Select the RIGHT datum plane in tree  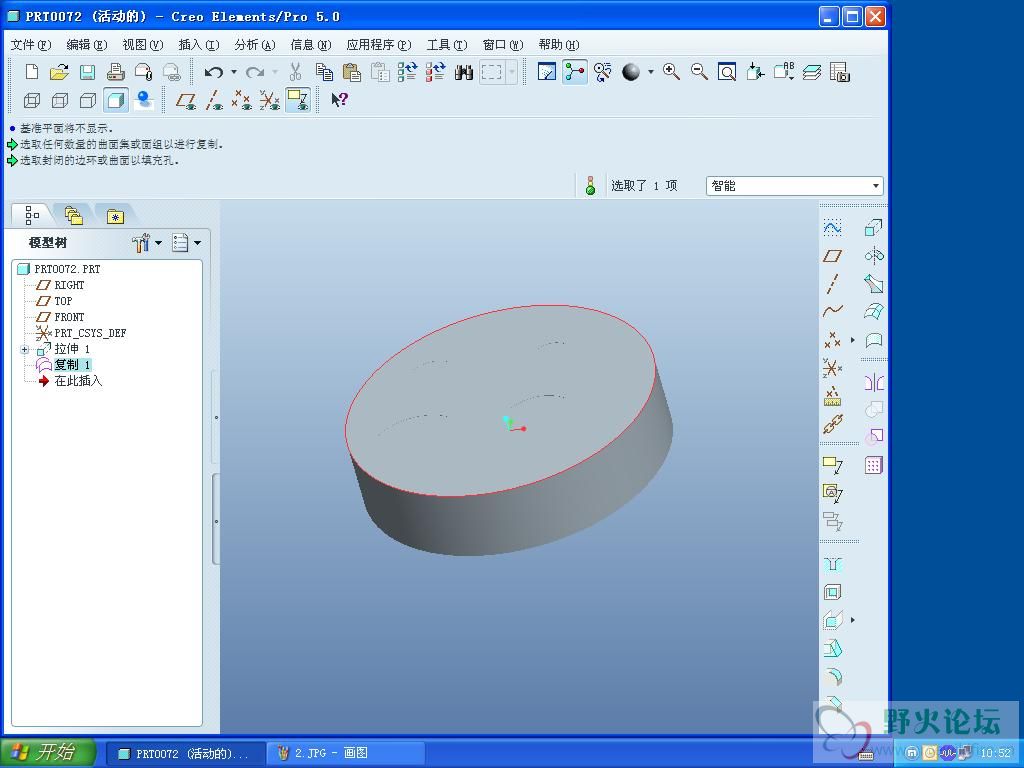69,285
